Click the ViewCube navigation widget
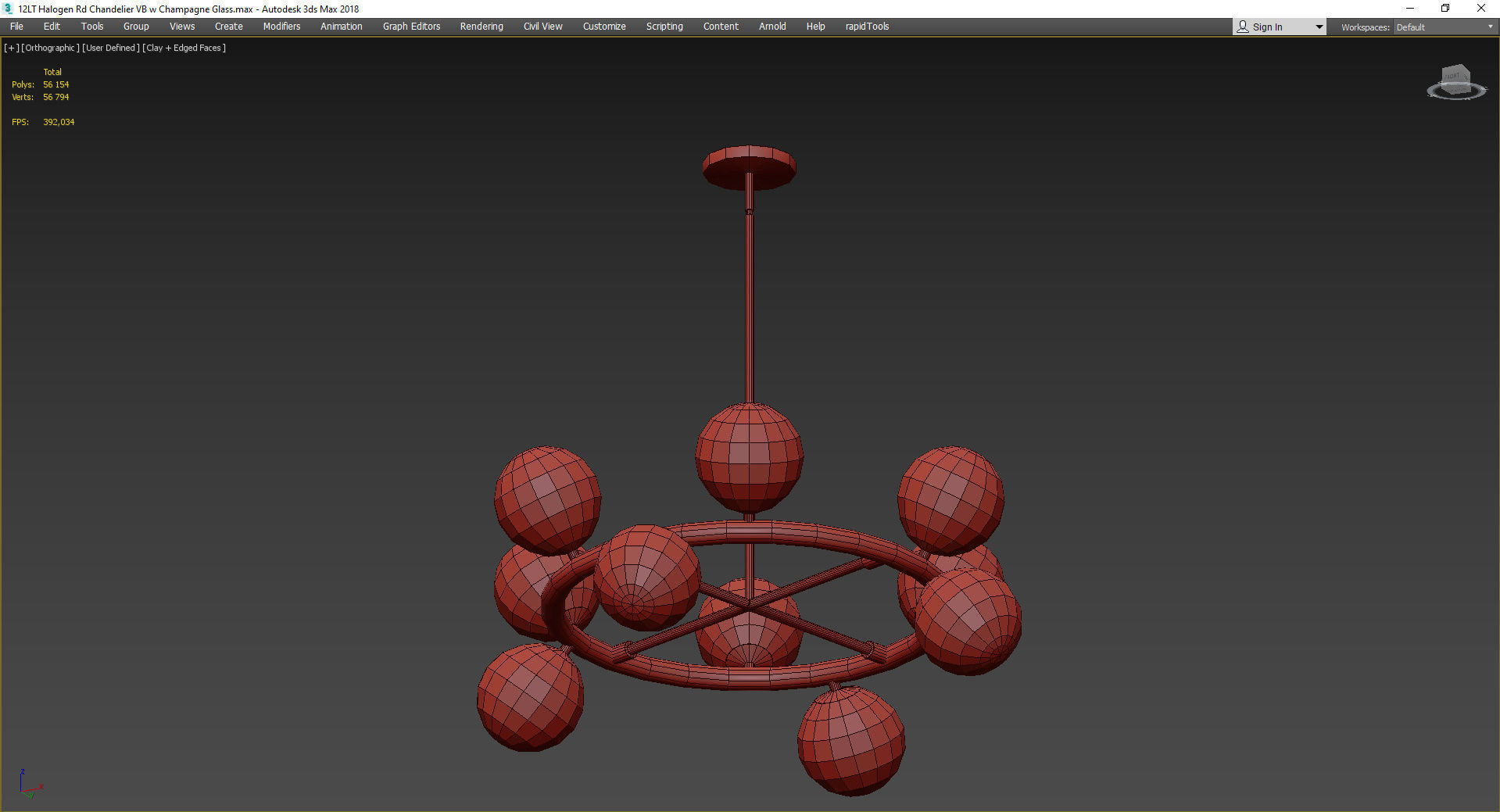 pos(1456,83)
